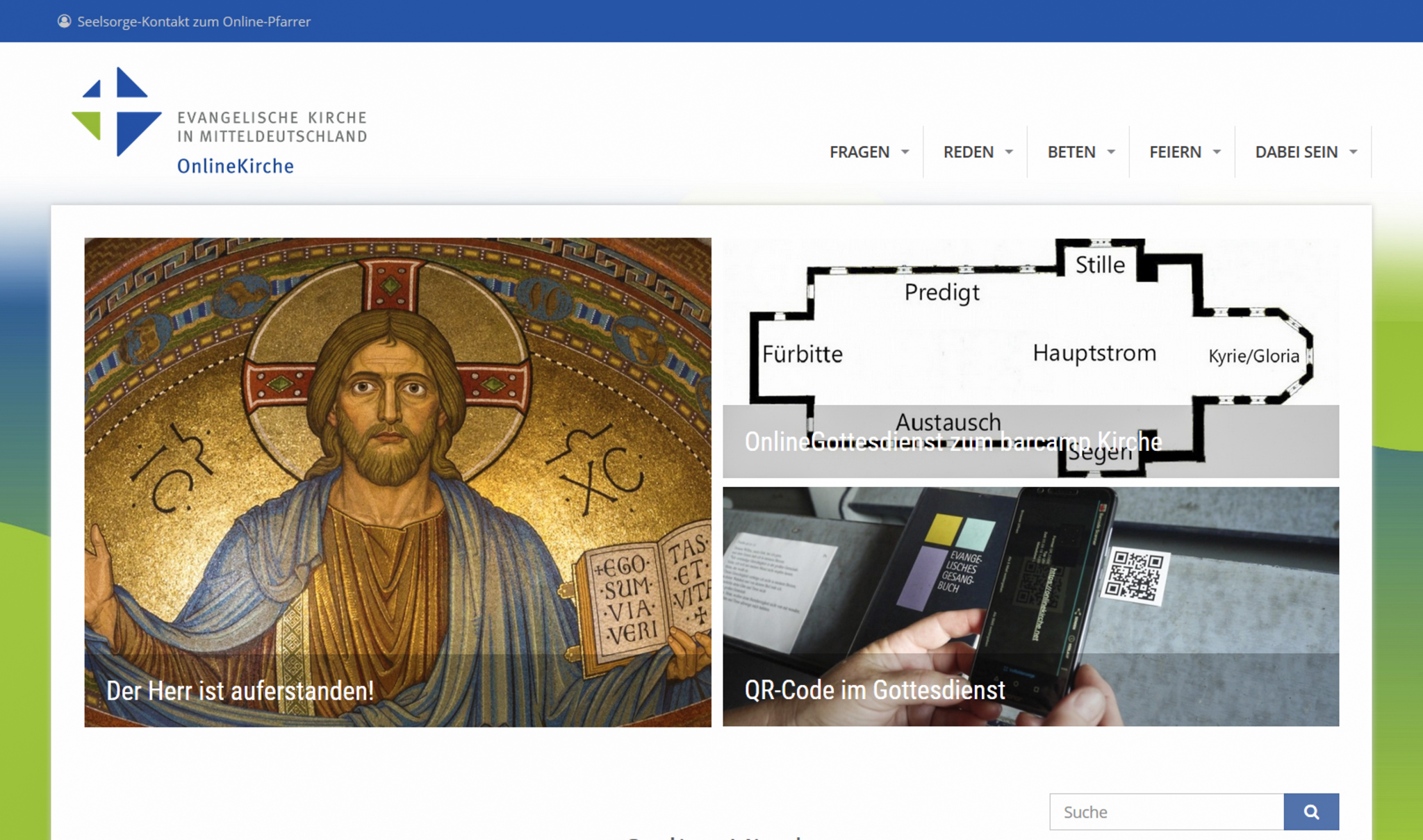The width and height of the screenshot is (1423, 840).
Task: Open the DABEI SEIN dropdown arrow
Action: 1352,151
